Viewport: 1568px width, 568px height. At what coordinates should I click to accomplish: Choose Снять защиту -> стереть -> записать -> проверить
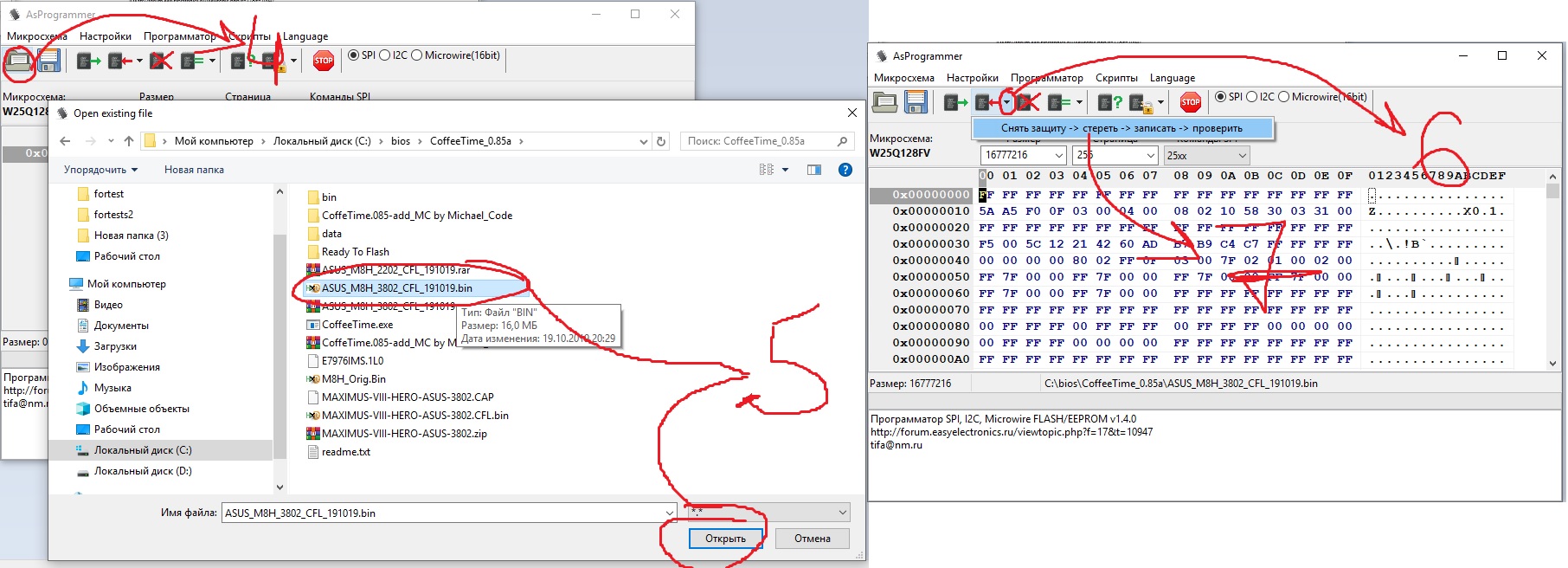1121,128
